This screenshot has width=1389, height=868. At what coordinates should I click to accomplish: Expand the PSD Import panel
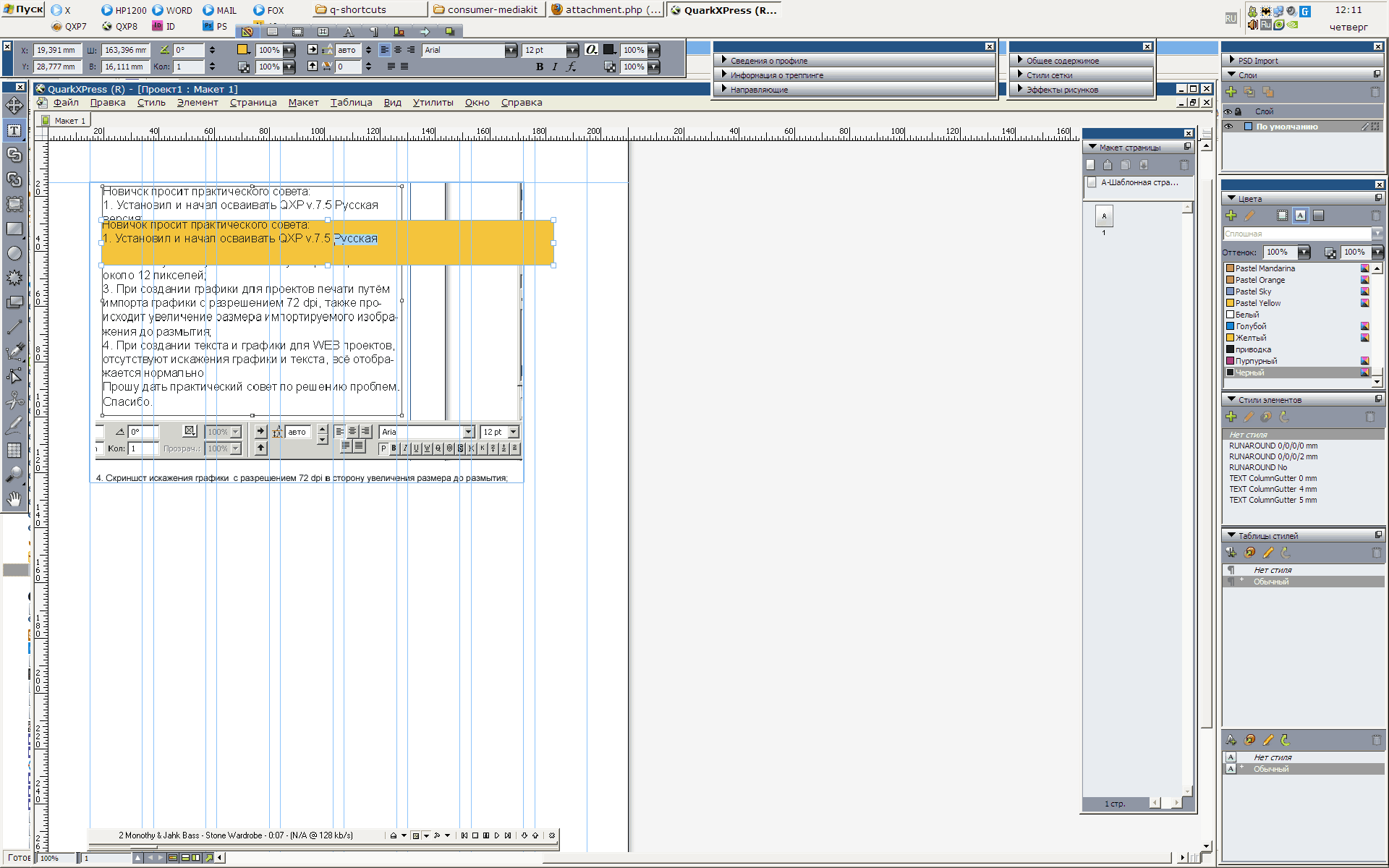(x=1232, y=60)
